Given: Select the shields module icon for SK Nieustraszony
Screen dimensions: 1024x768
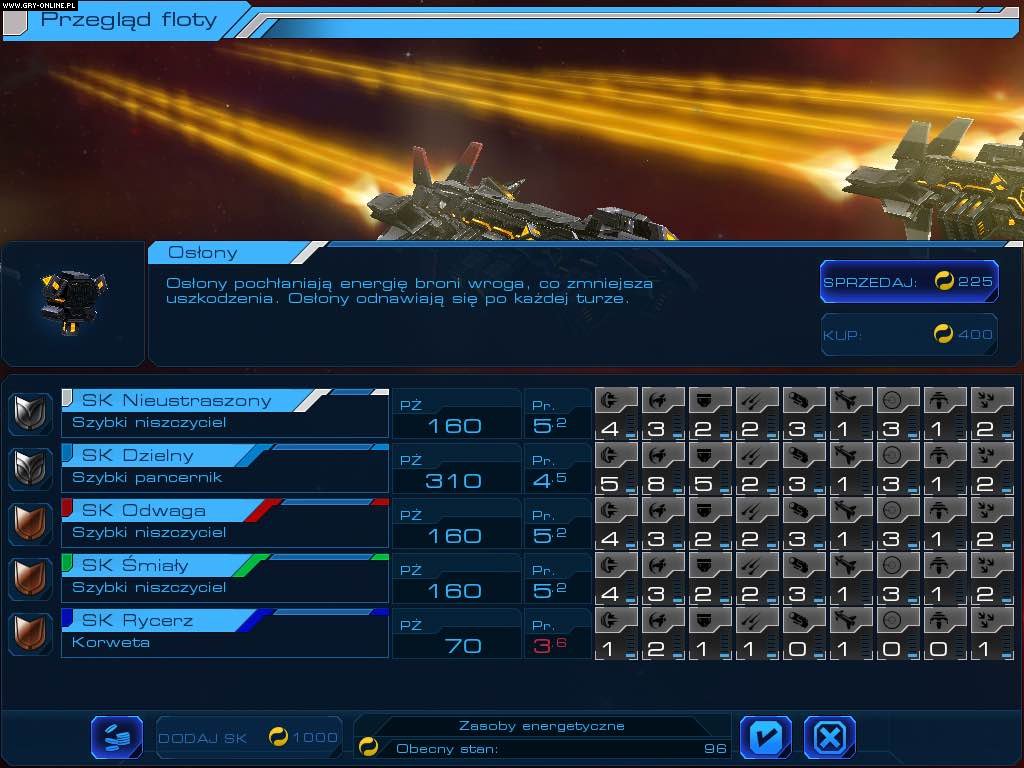Looking at the screenshot, I should click(663, 400).
